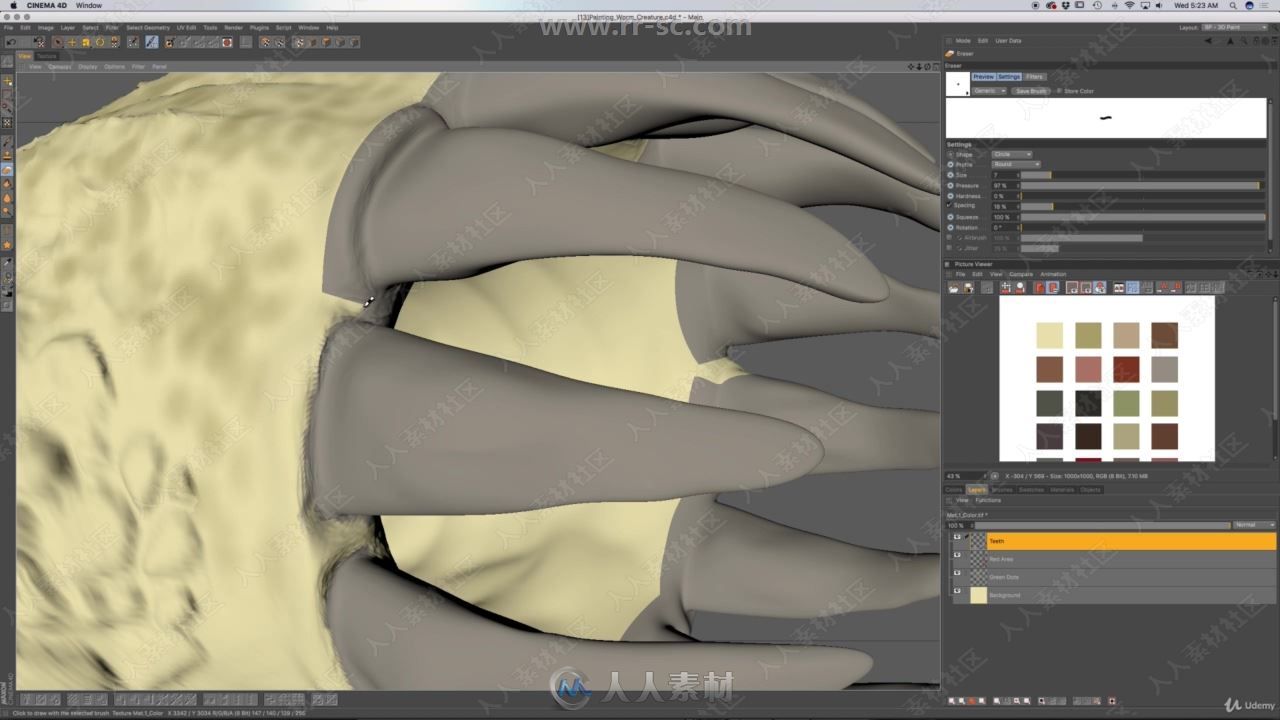Open the Profile dropdown set to Round
This screenshot has width=1280, height=720.
click(x=1016, y=164)
